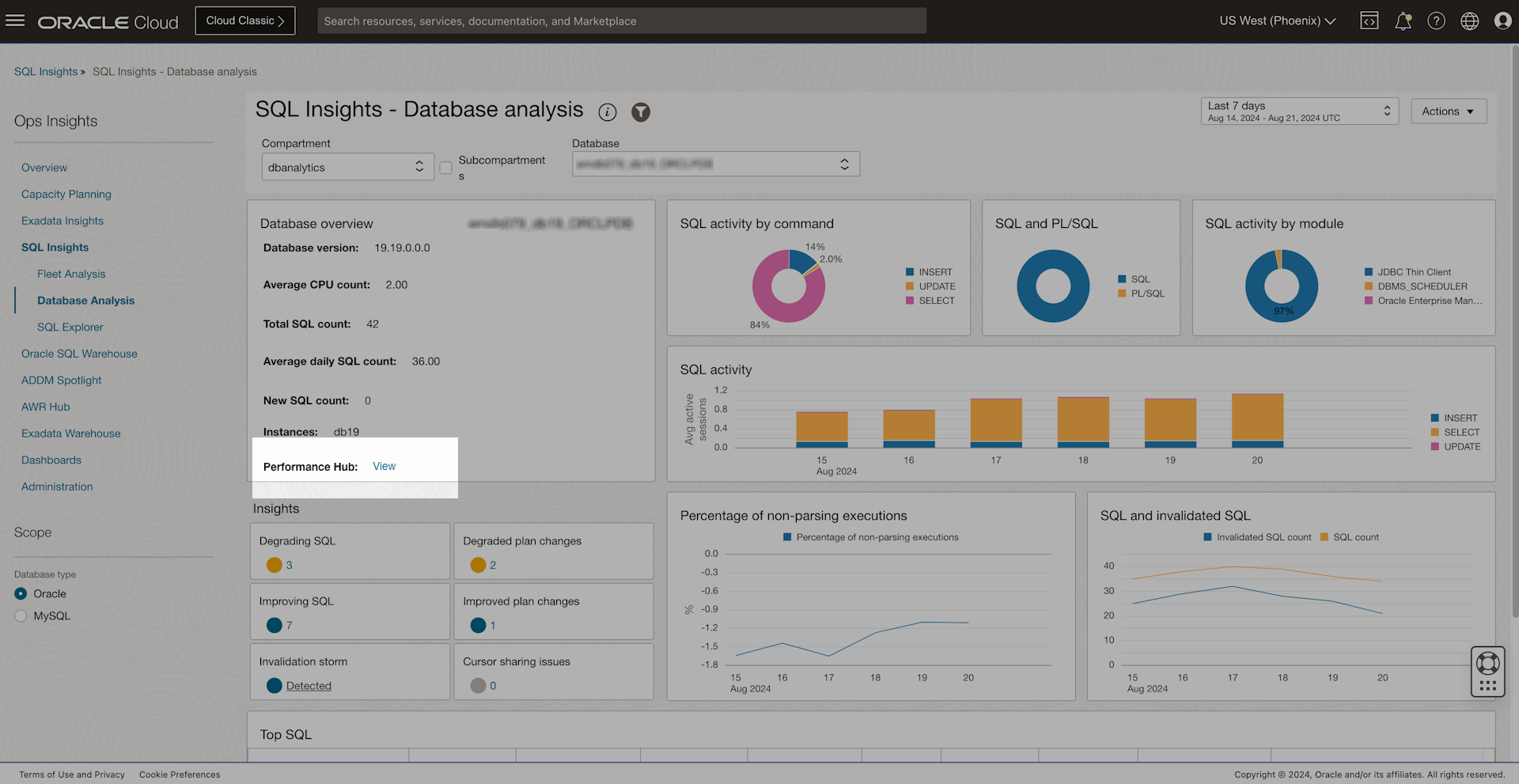Select the Oracle database type

click(x=21, y=594)
